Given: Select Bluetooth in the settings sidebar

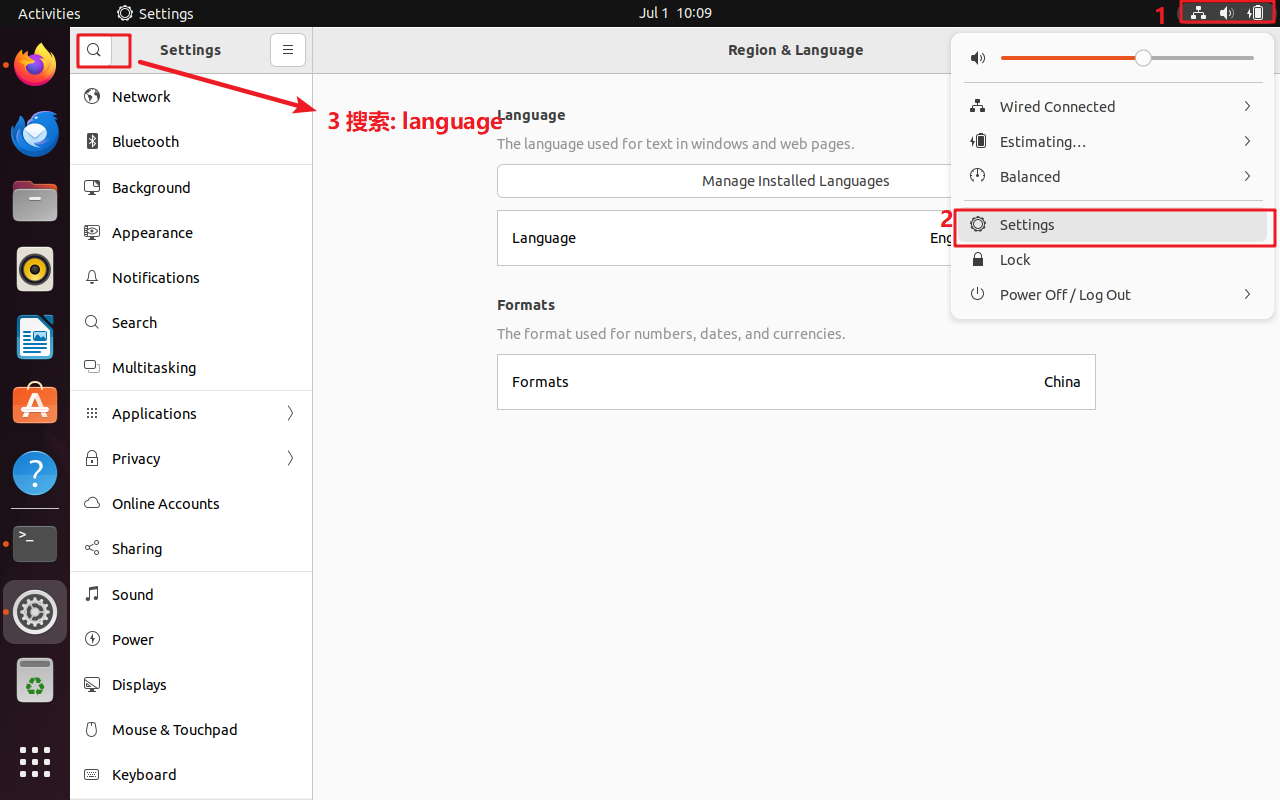Looking at the screenshot, I should coord(145,142).
